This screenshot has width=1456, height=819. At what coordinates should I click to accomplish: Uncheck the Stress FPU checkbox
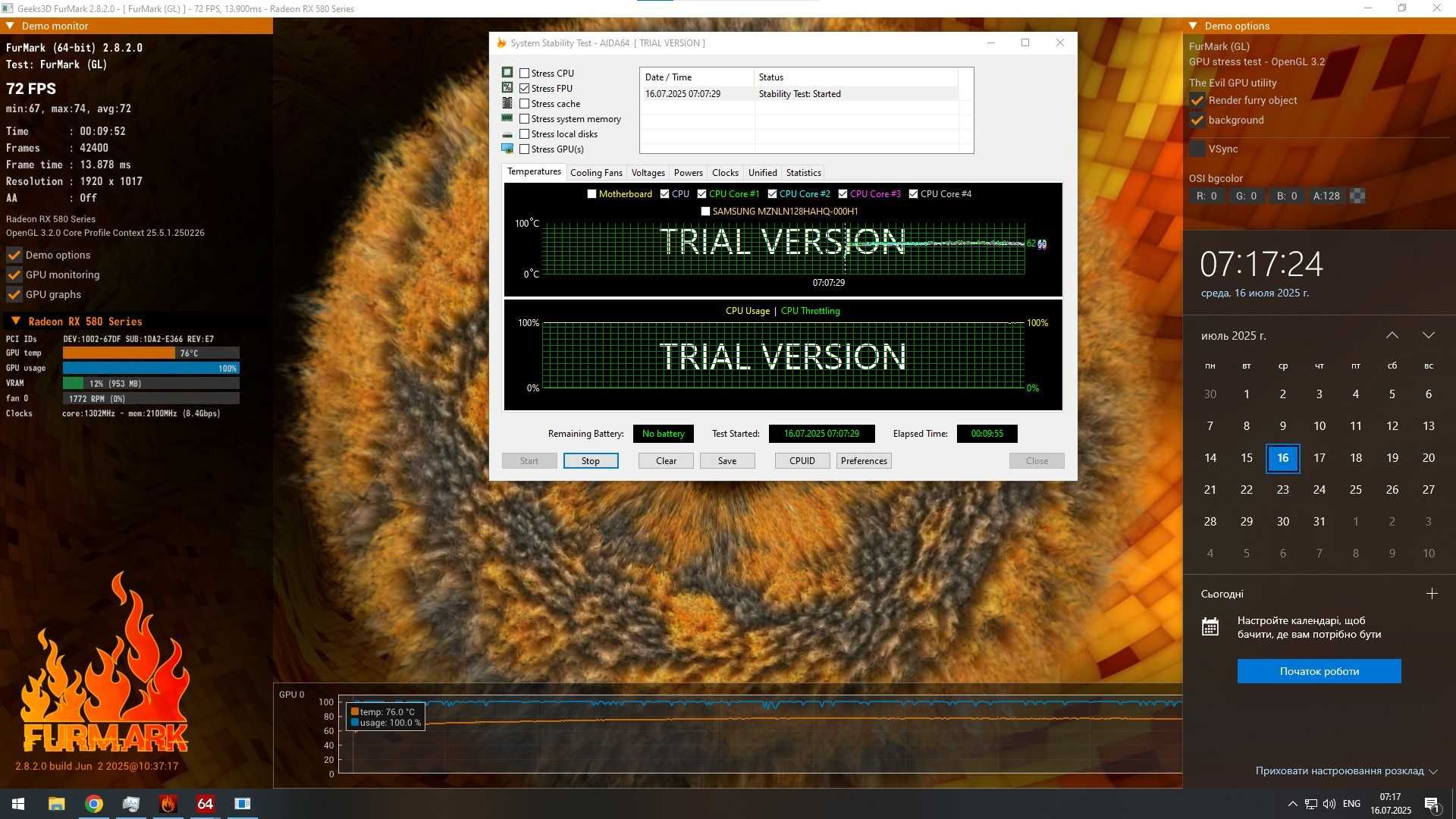(524, 89)
